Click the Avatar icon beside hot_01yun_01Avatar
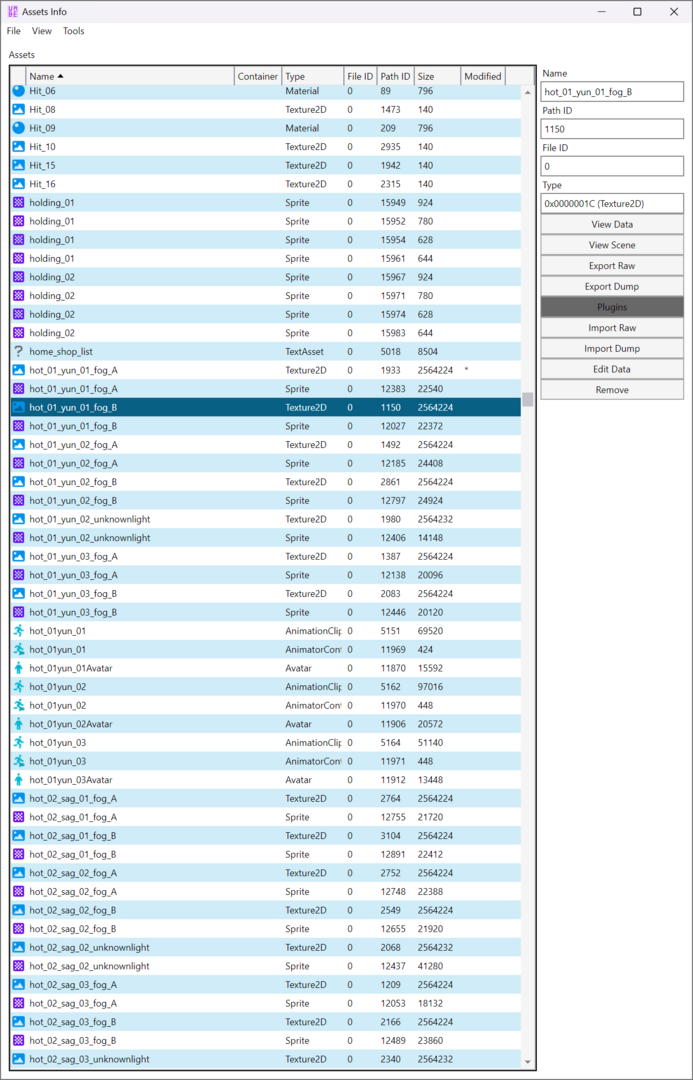The width and height of the screenshot is (693, 1080). 19,668
